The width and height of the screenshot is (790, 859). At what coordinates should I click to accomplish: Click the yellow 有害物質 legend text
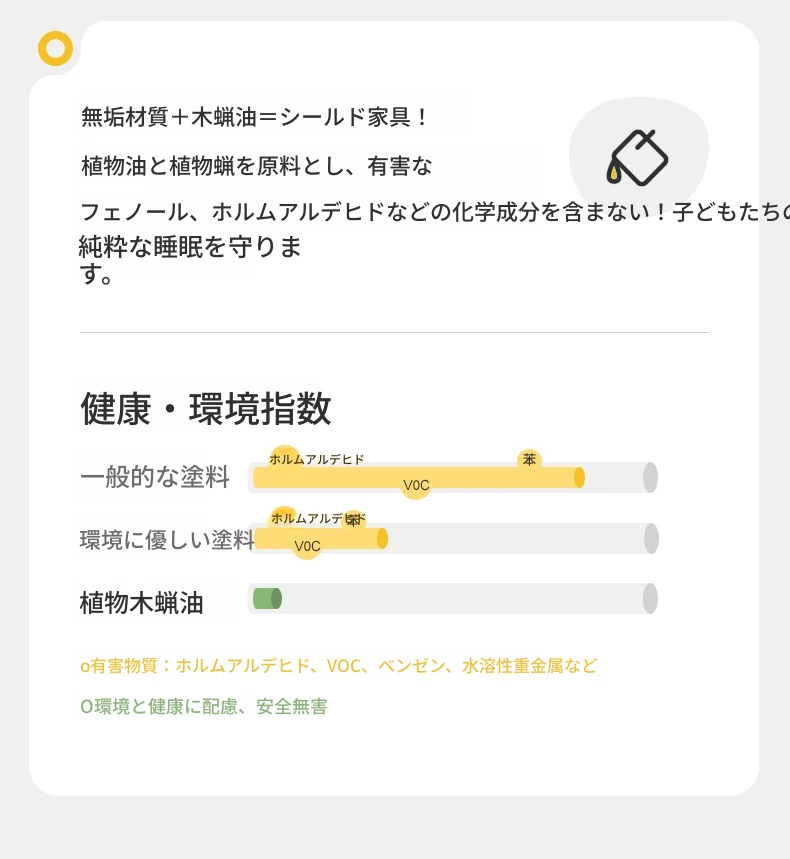(339, 666)
